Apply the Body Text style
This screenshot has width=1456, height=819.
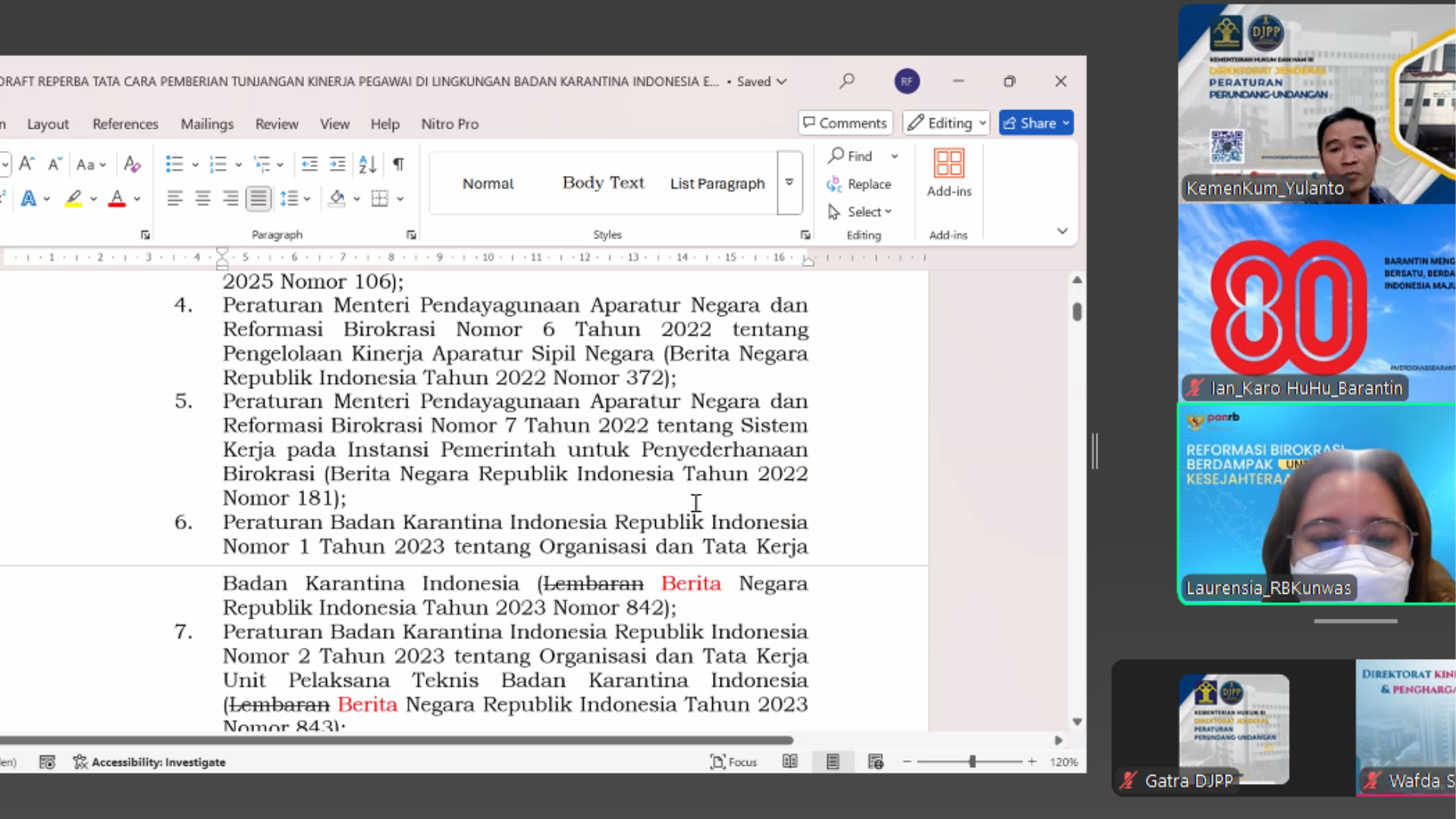point(603,183)
